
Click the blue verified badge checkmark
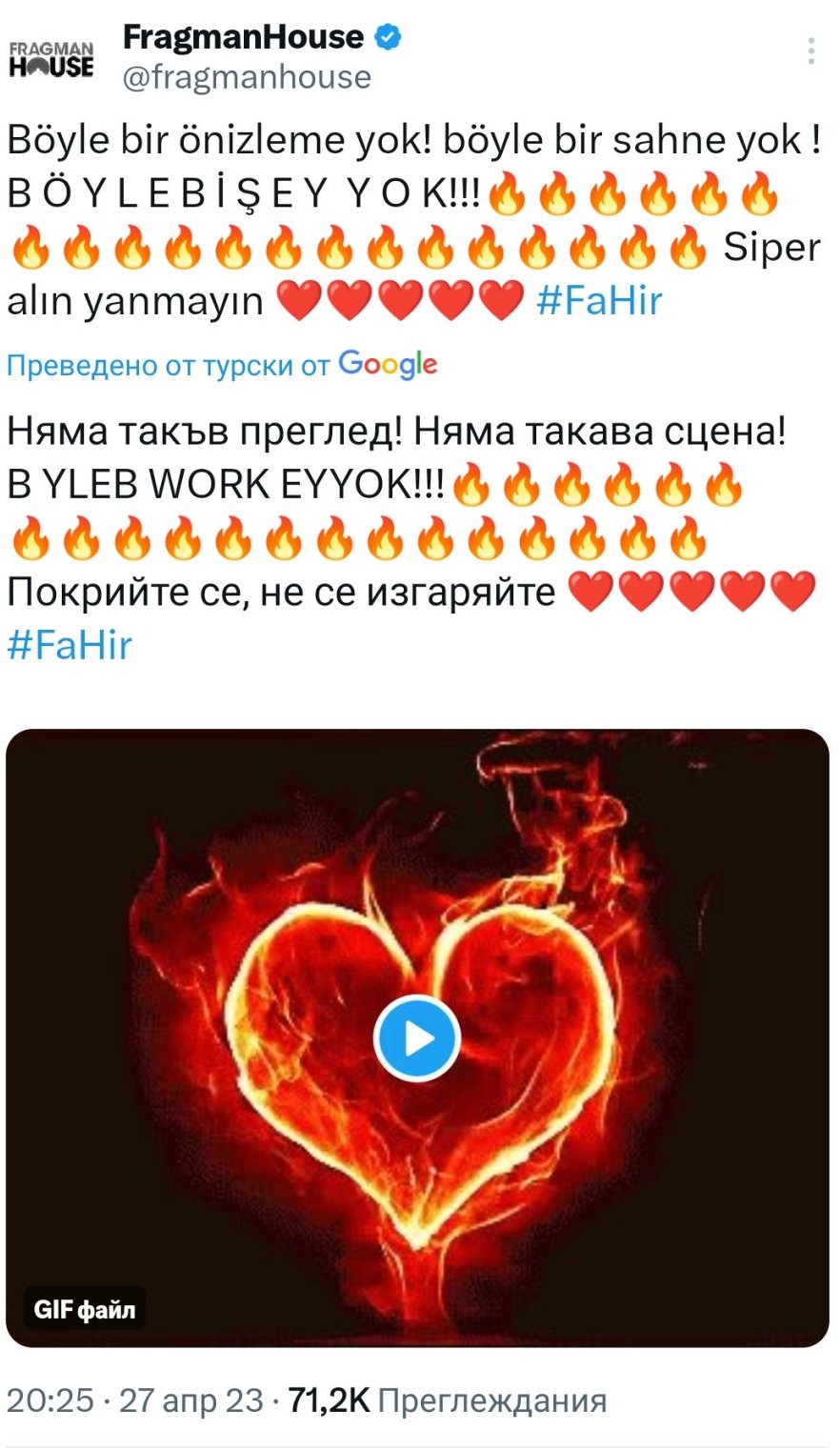coord(388,37)
